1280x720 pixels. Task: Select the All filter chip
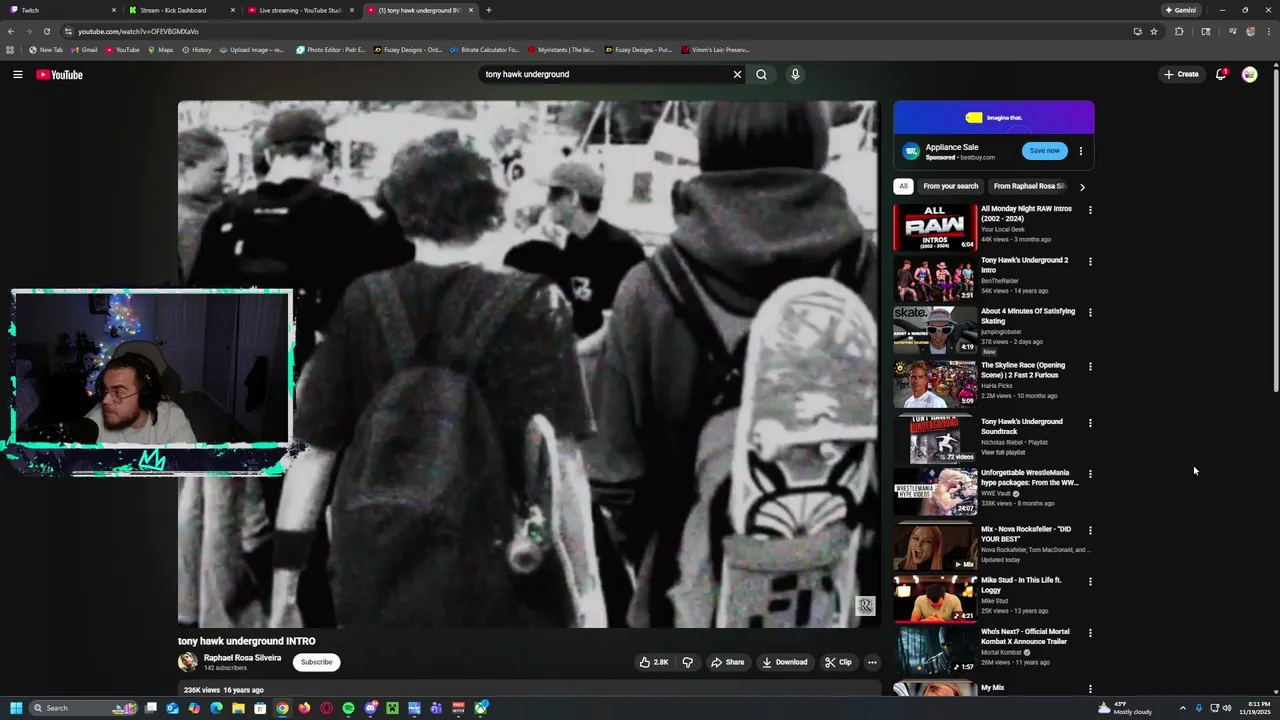click(x=903, y=186)
